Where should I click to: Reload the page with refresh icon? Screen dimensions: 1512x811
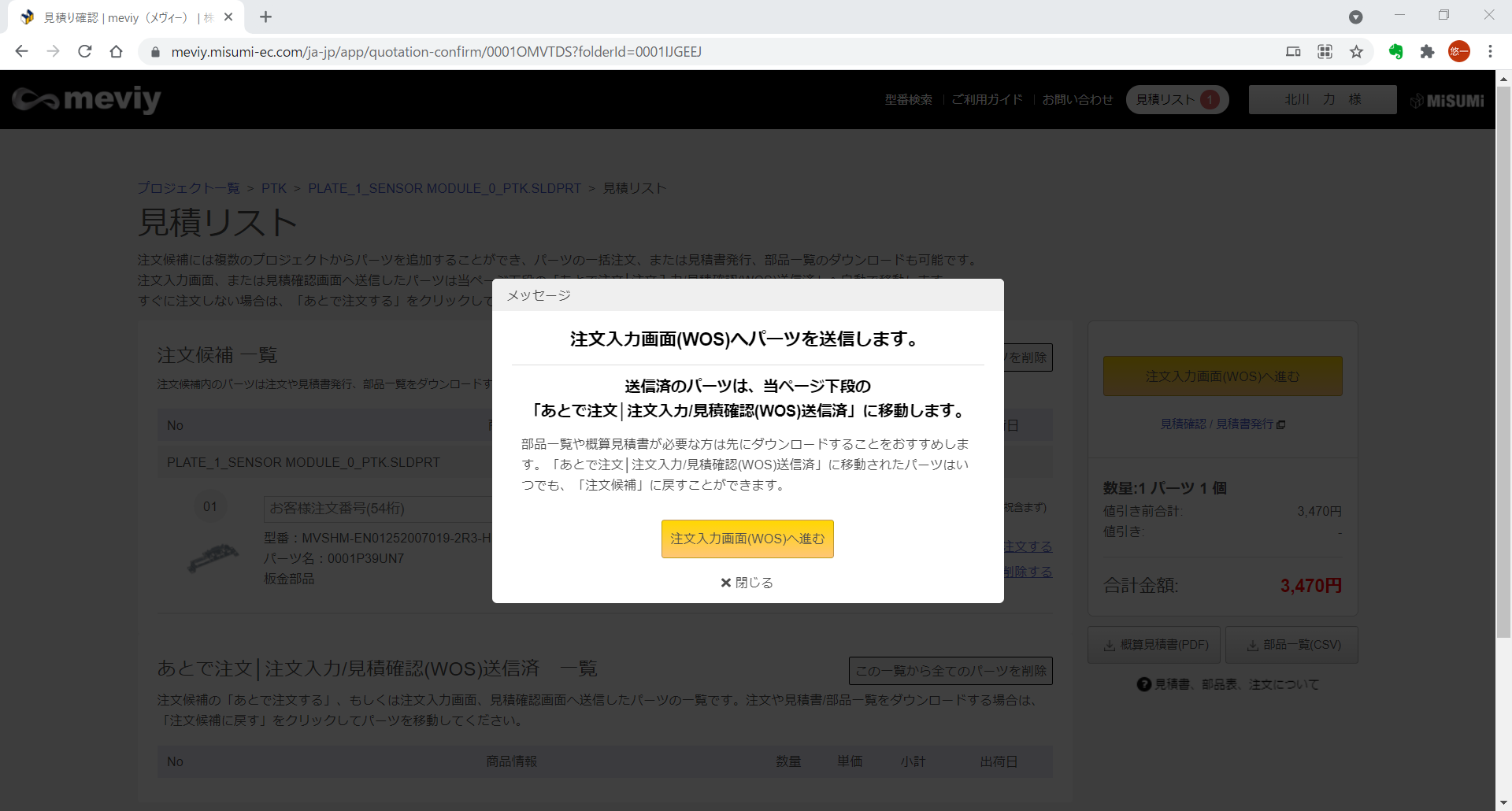click(85, 52)
